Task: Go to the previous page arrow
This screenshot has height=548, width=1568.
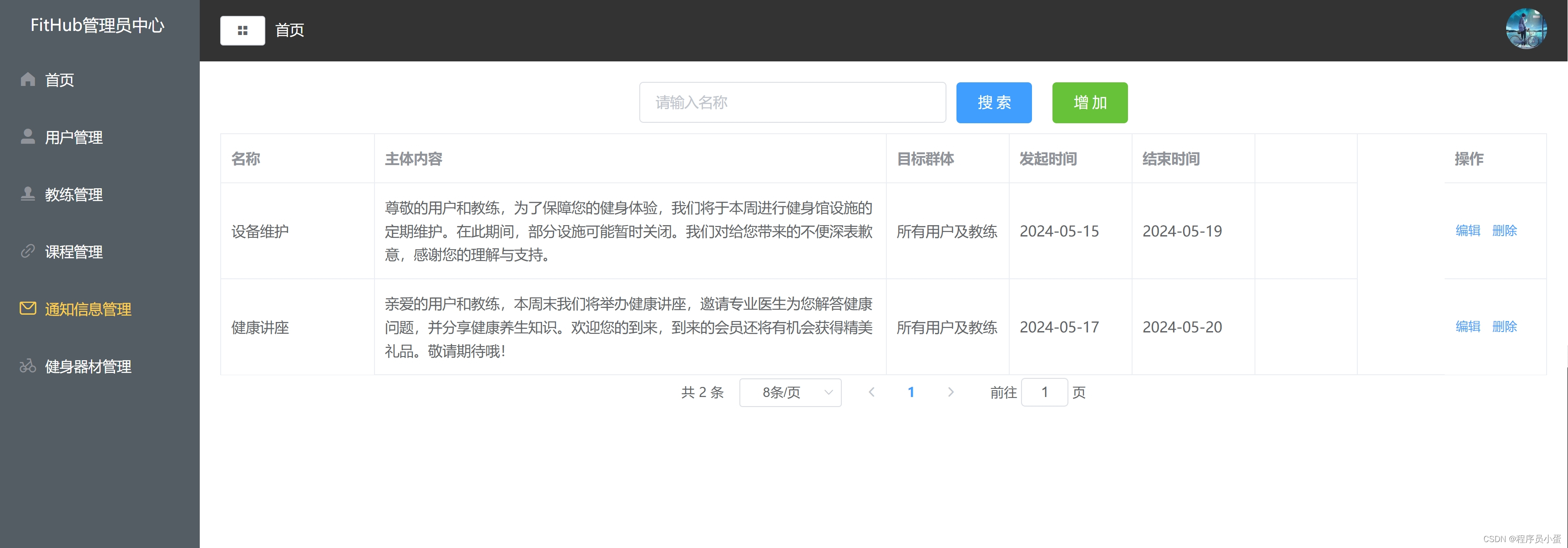Action: click(871, 392)
